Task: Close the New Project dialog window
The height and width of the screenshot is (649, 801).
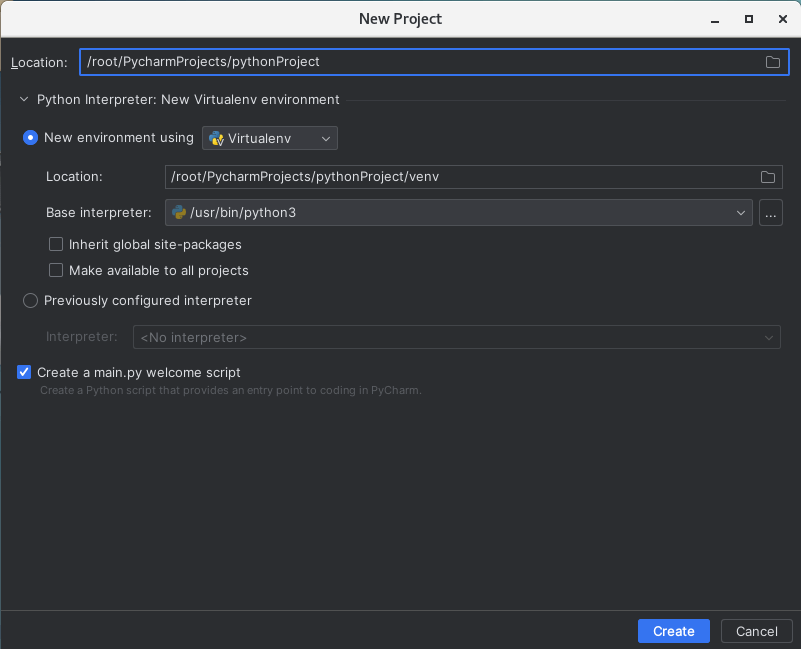Action: pyautogui.click(x=779, y=19)
